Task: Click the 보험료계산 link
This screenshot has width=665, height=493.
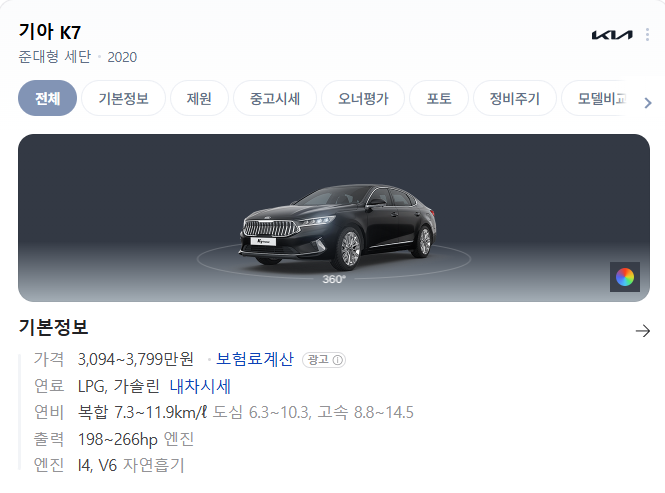Action: click(x=255, y=359)
